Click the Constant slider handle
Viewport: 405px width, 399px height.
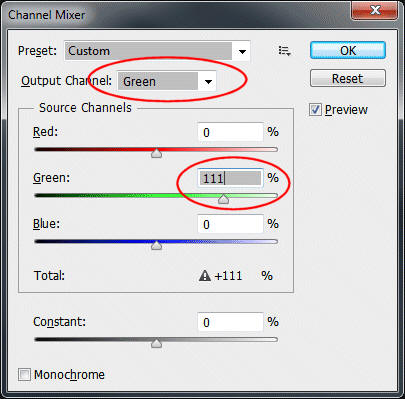[x=156, y=343]
